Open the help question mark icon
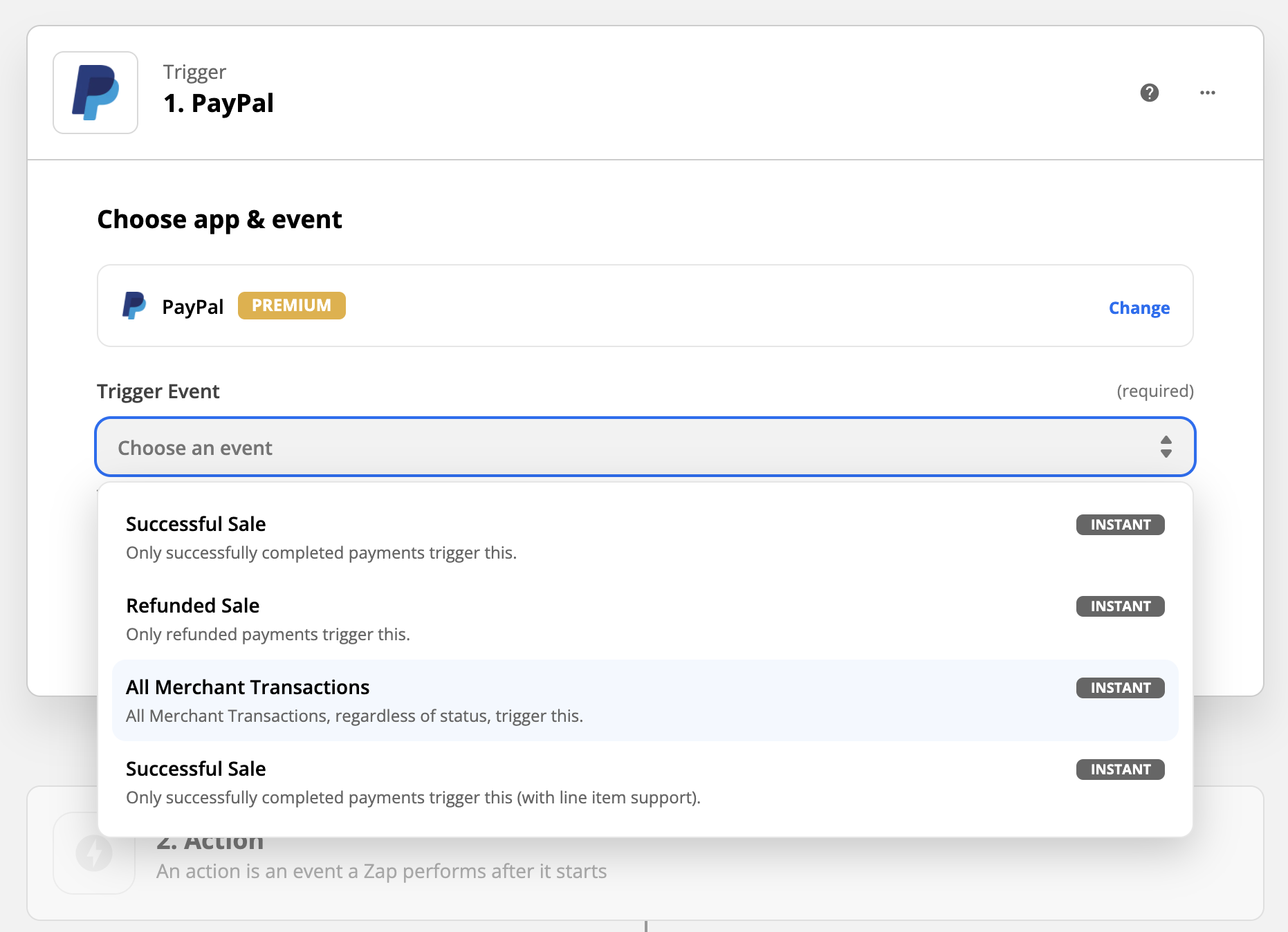The width and height of the screenshot is (1288, 932). coord(1150,93)
